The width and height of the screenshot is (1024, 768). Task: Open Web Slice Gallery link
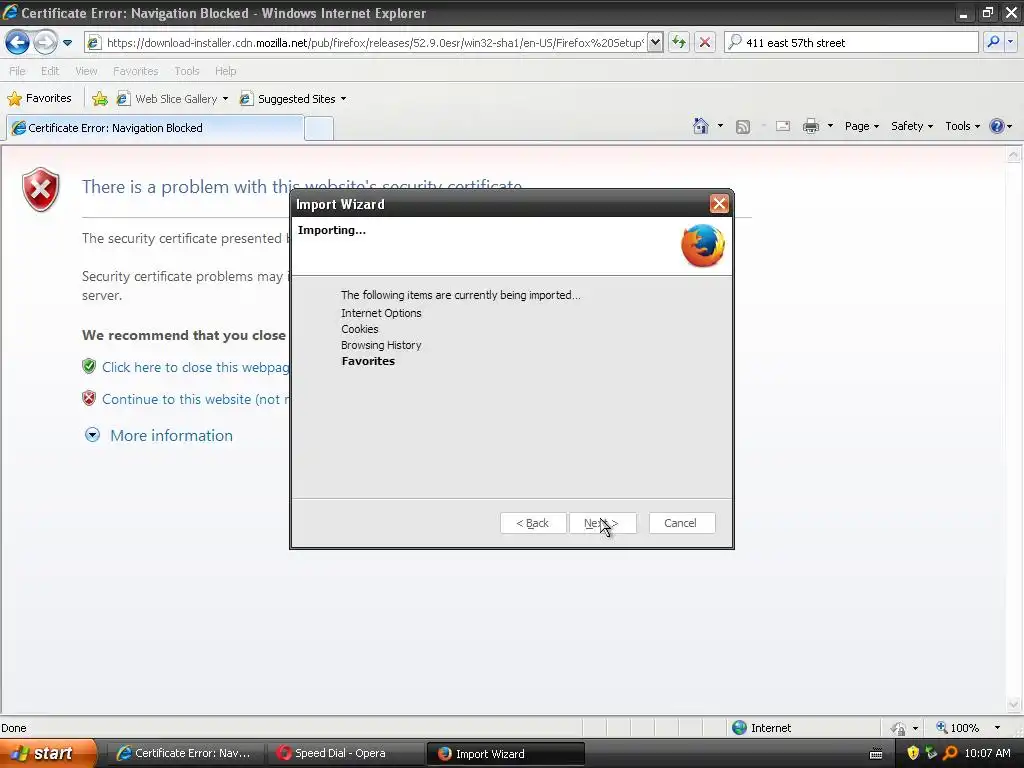pyautogui.click(x=167, y=99)
